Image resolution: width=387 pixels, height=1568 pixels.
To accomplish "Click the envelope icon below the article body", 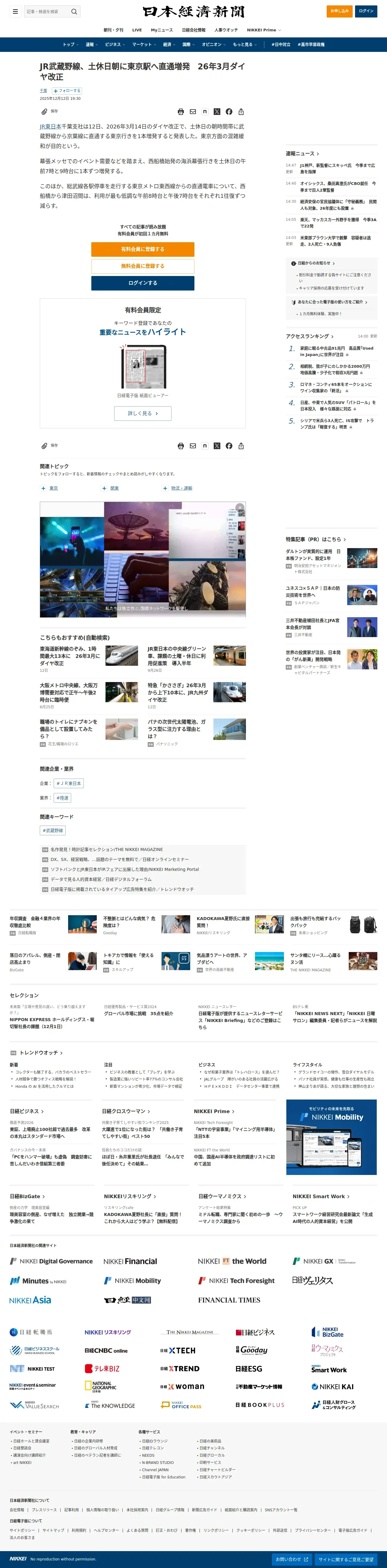I will click(x=193, y=446).
